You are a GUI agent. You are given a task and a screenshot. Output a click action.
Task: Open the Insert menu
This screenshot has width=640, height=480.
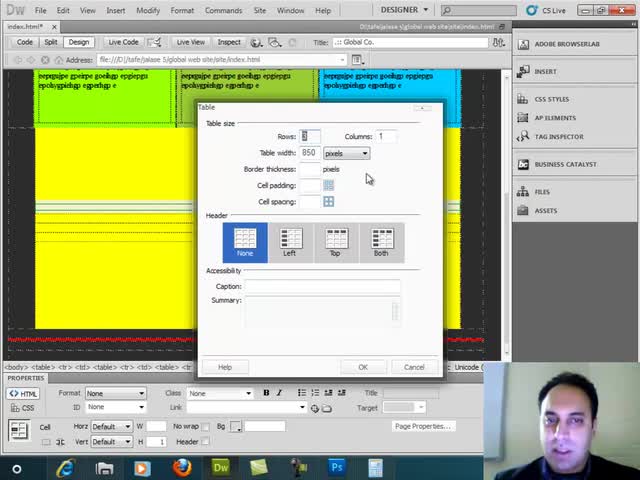point(116,11)
